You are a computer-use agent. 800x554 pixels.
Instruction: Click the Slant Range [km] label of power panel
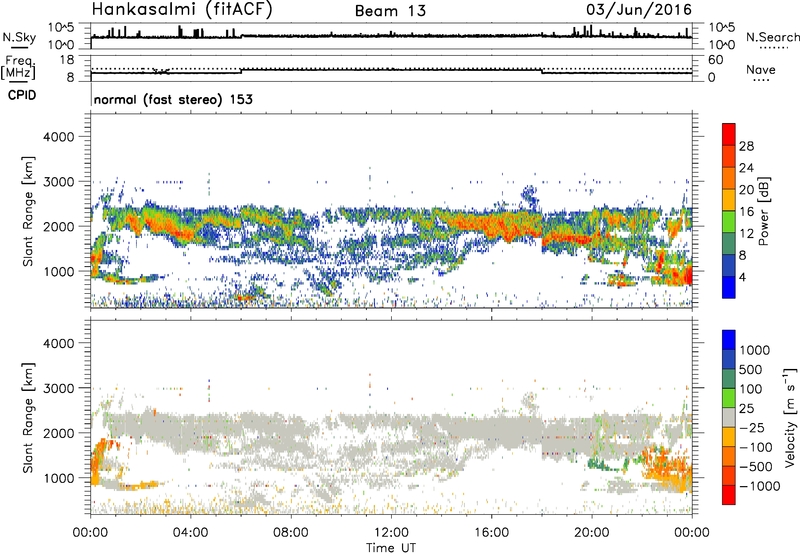pyautogui.click(x=28, y=211)
